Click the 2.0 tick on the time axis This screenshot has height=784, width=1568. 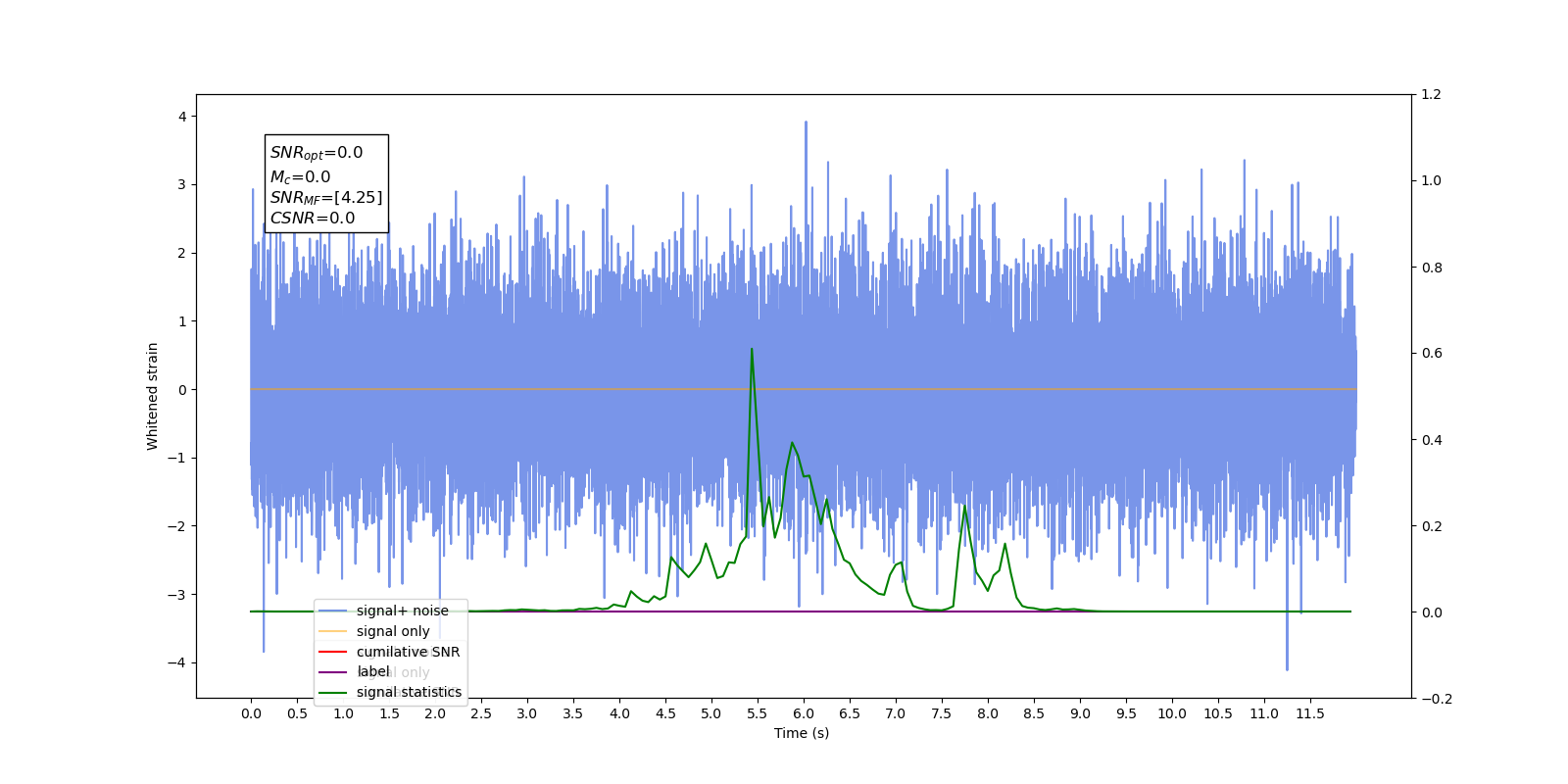click(435, 713)
